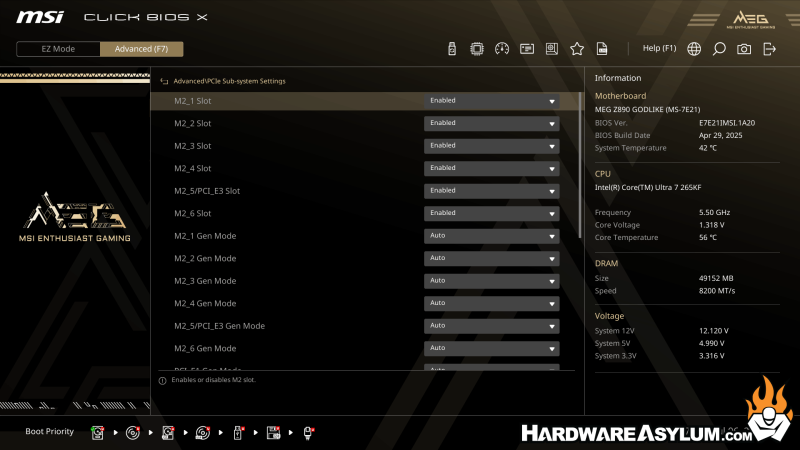The width and height of the screenshot is (800, 450).
Task: Select USB key boot device icon
Action: [238, 433]
